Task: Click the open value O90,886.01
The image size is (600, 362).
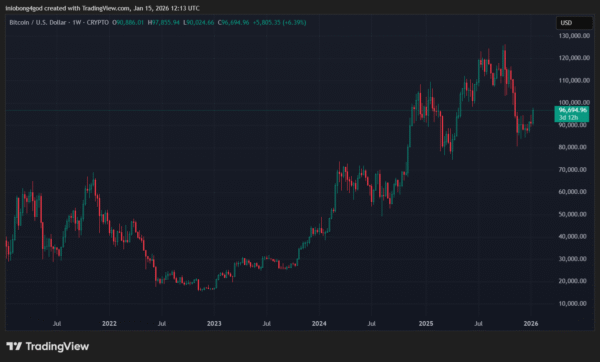Action: pyautogui.click(x=128, y=23)
